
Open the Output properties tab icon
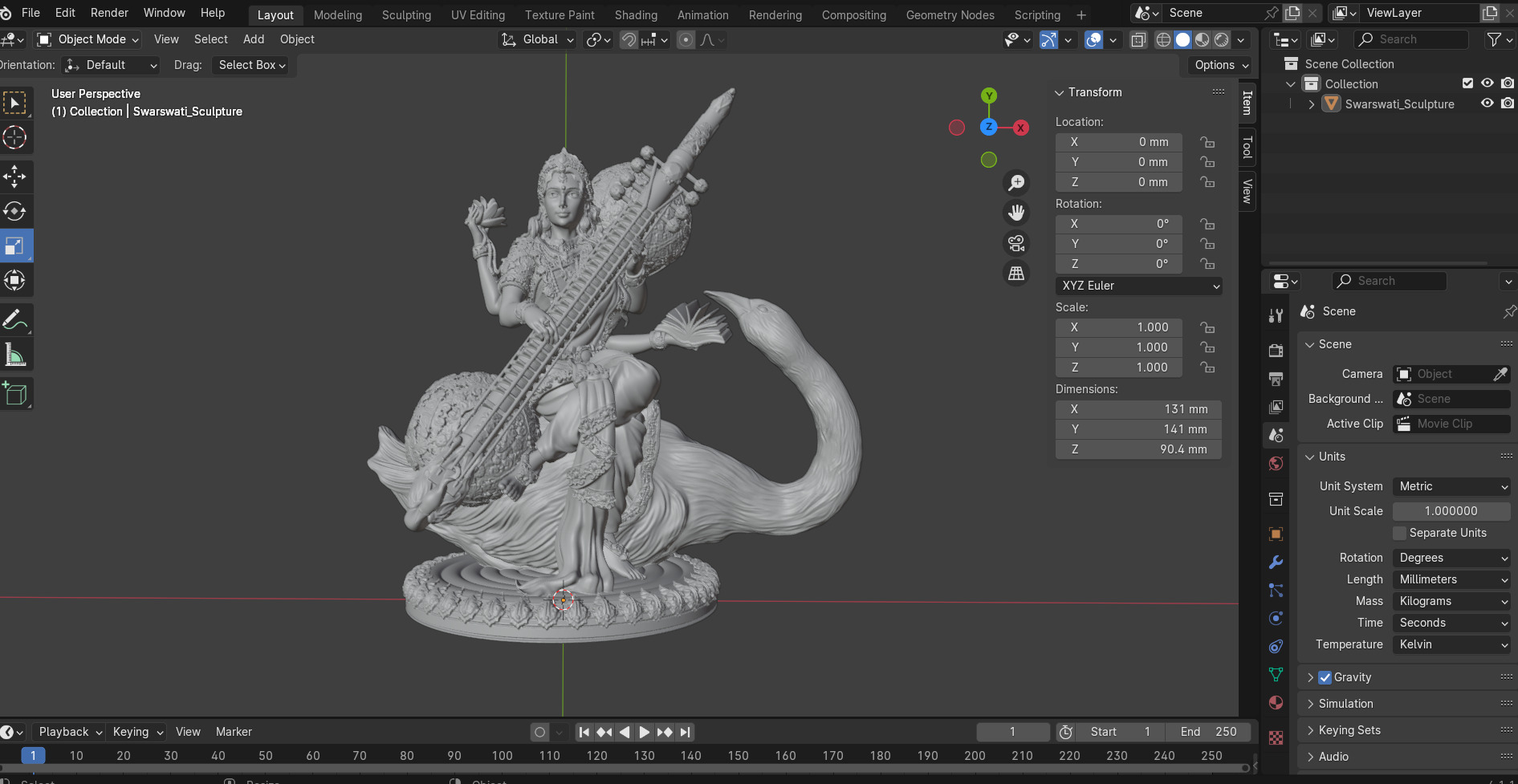1276,378
